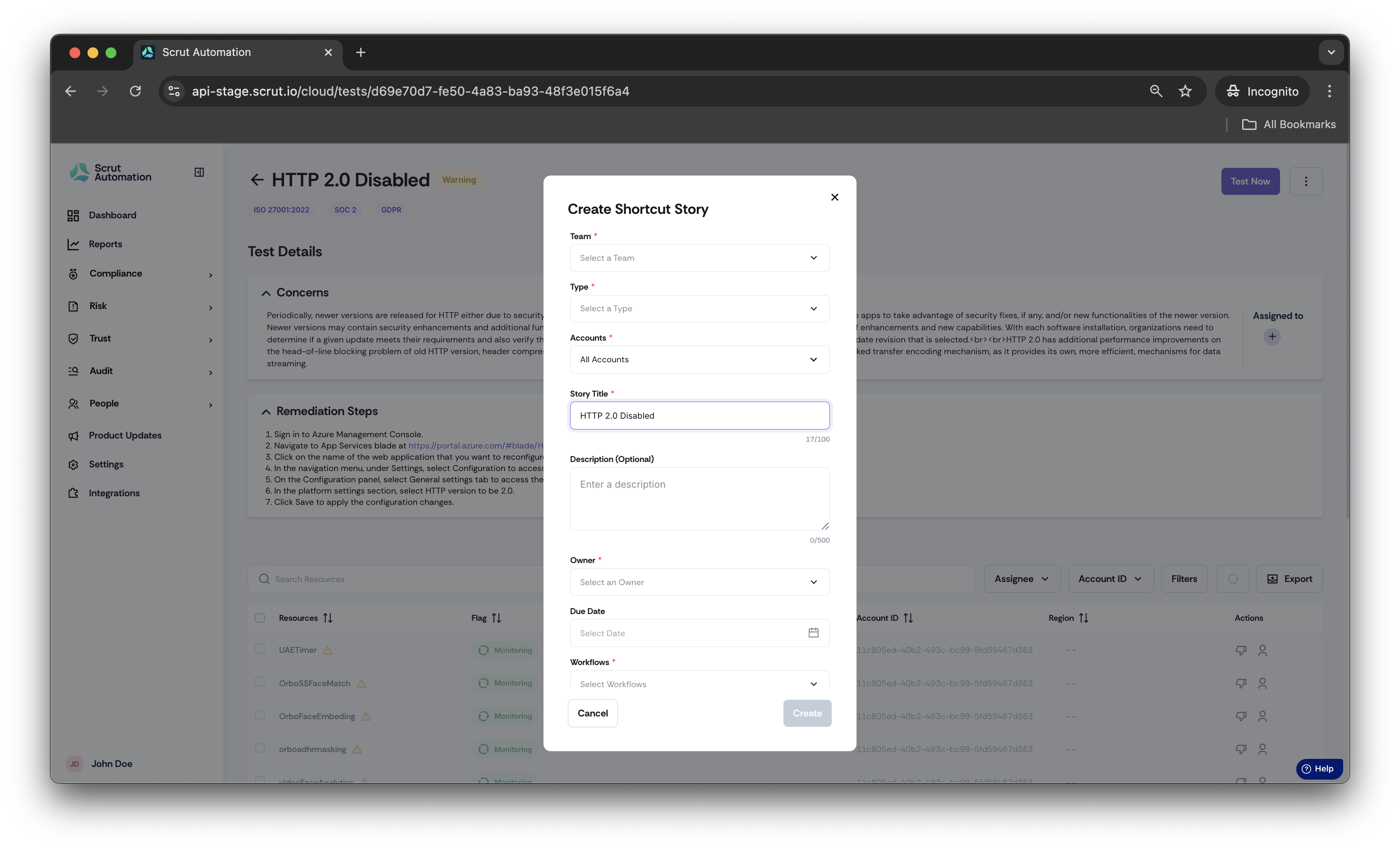Click the thumbs-down icon for OrboSSFaceMatch row
1400x850 pixels.
click(x=1241, y=683)
